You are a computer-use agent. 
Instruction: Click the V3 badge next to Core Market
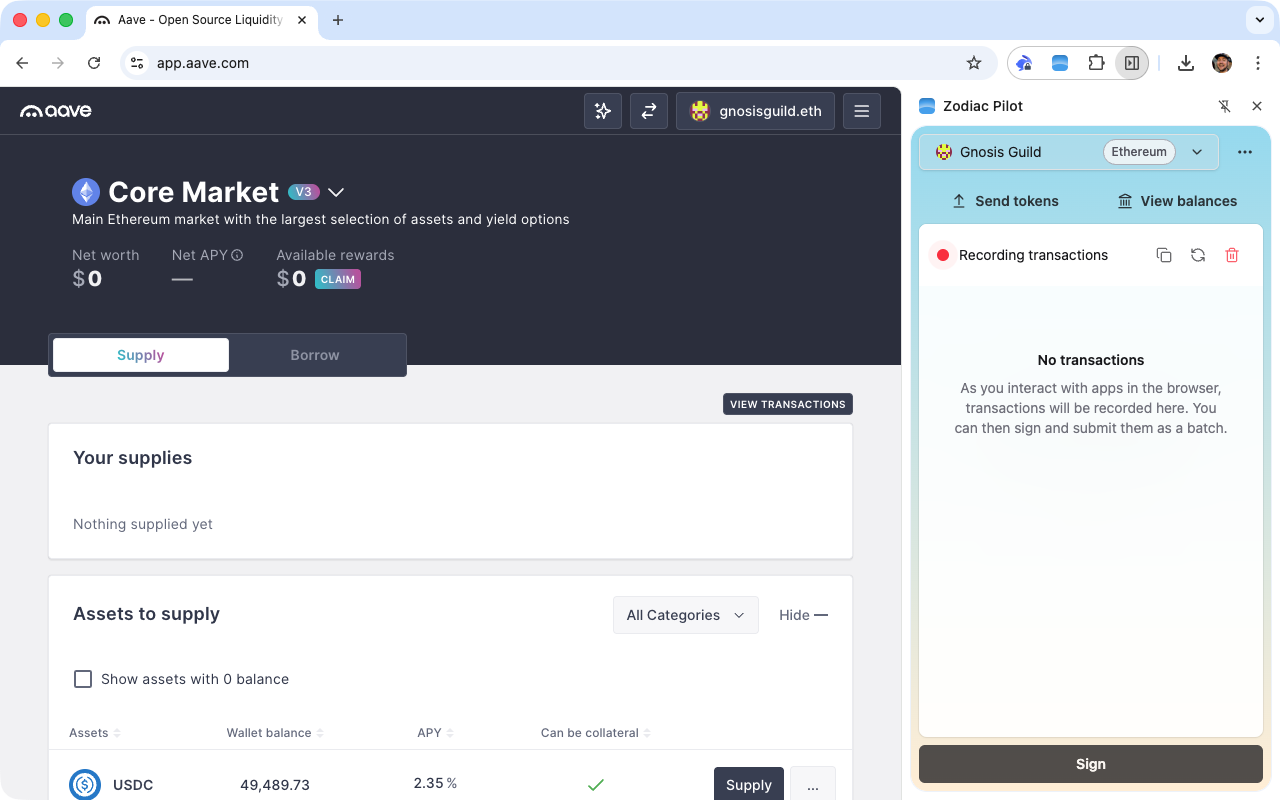click(x=303, y=192)
